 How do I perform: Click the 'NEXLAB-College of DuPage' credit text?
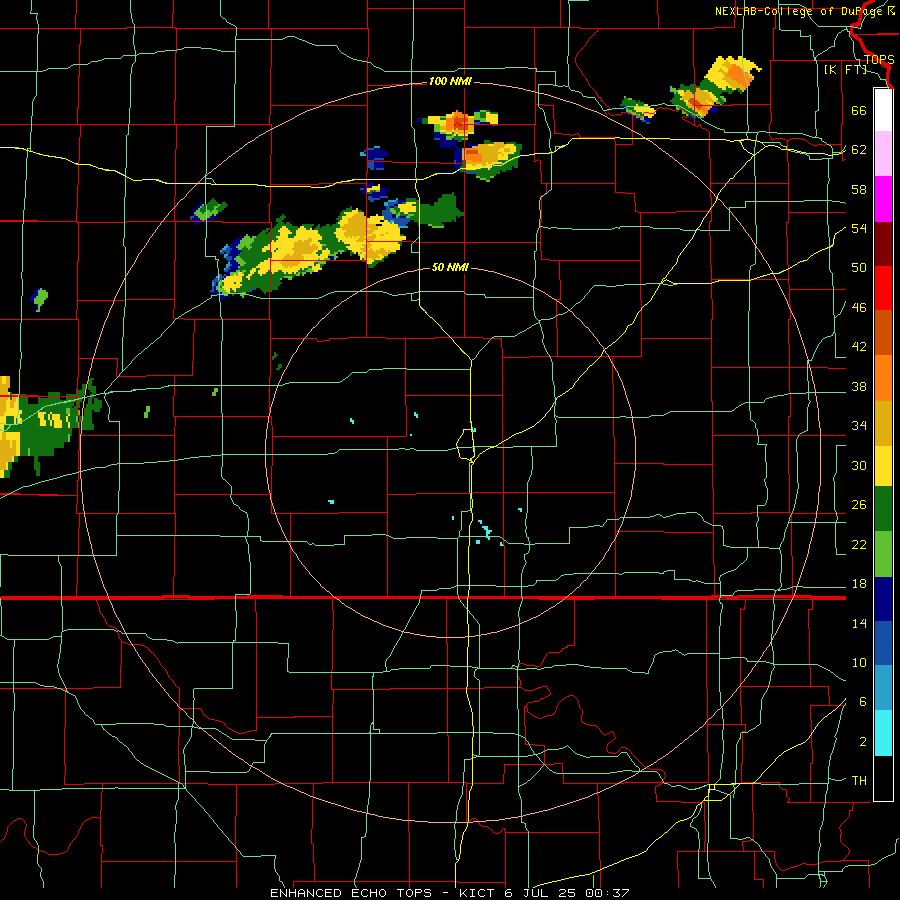[798, 11]
